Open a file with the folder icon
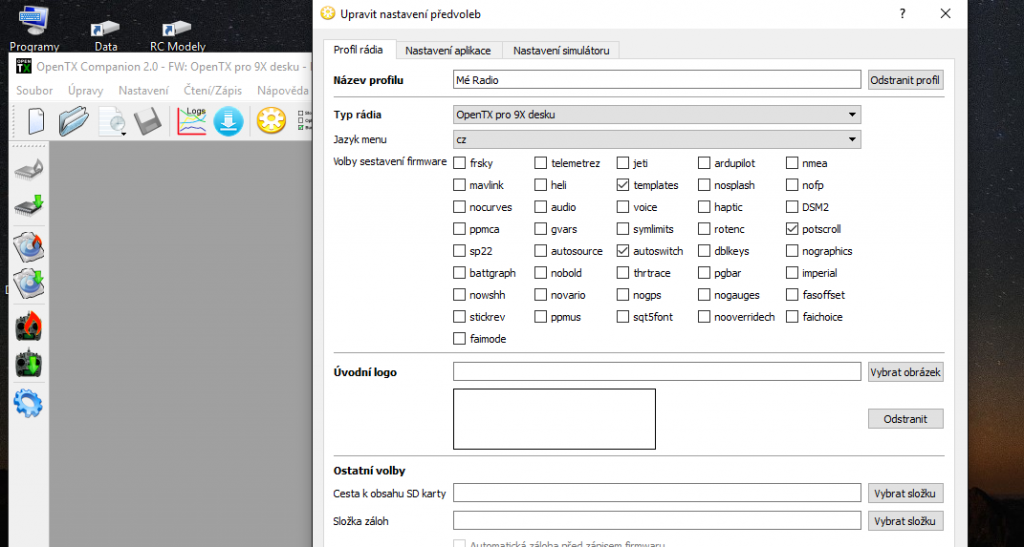 73,122
